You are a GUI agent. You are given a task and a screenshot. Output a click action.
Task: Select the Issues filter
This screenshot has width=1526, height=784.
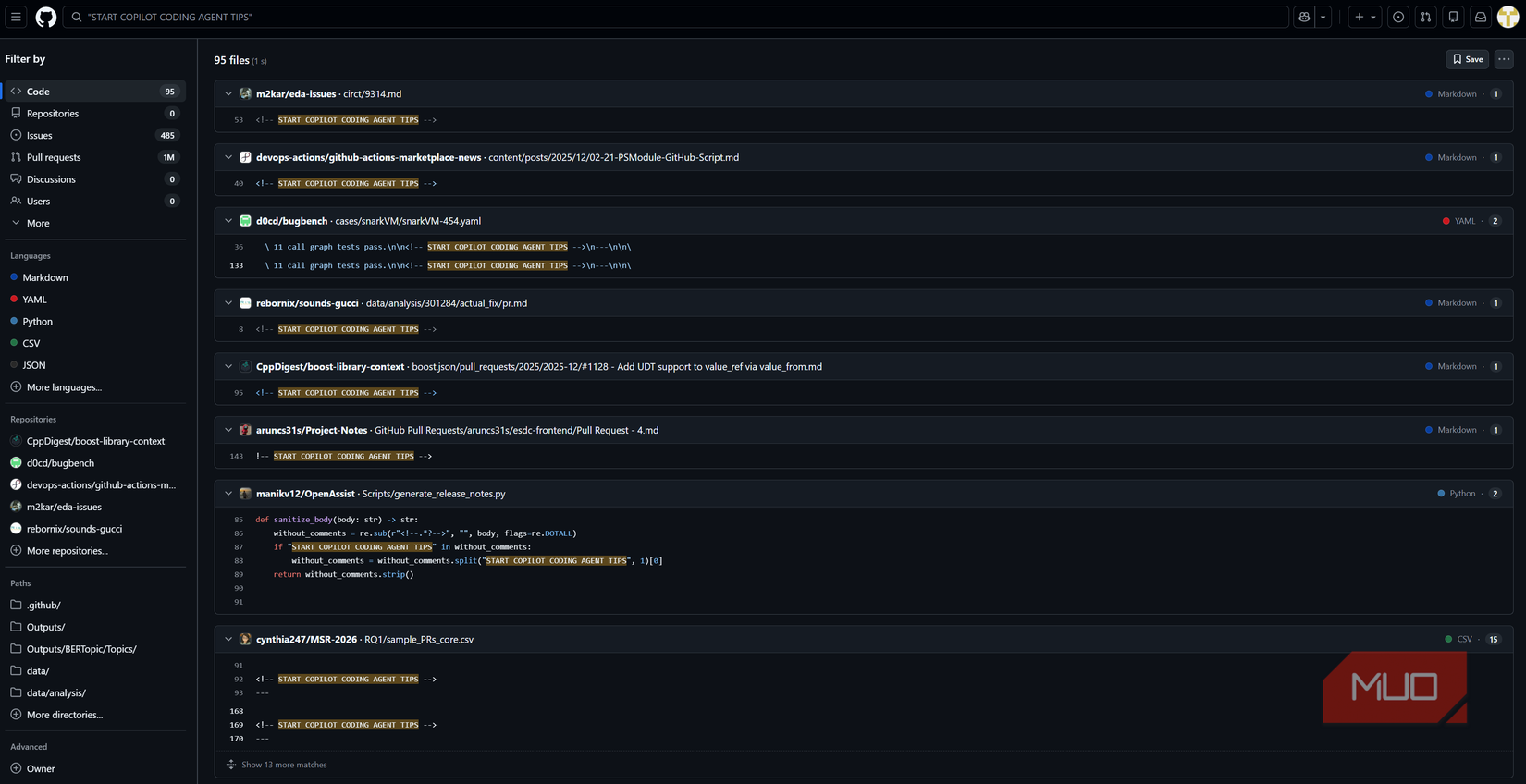(x=95, y=136)
